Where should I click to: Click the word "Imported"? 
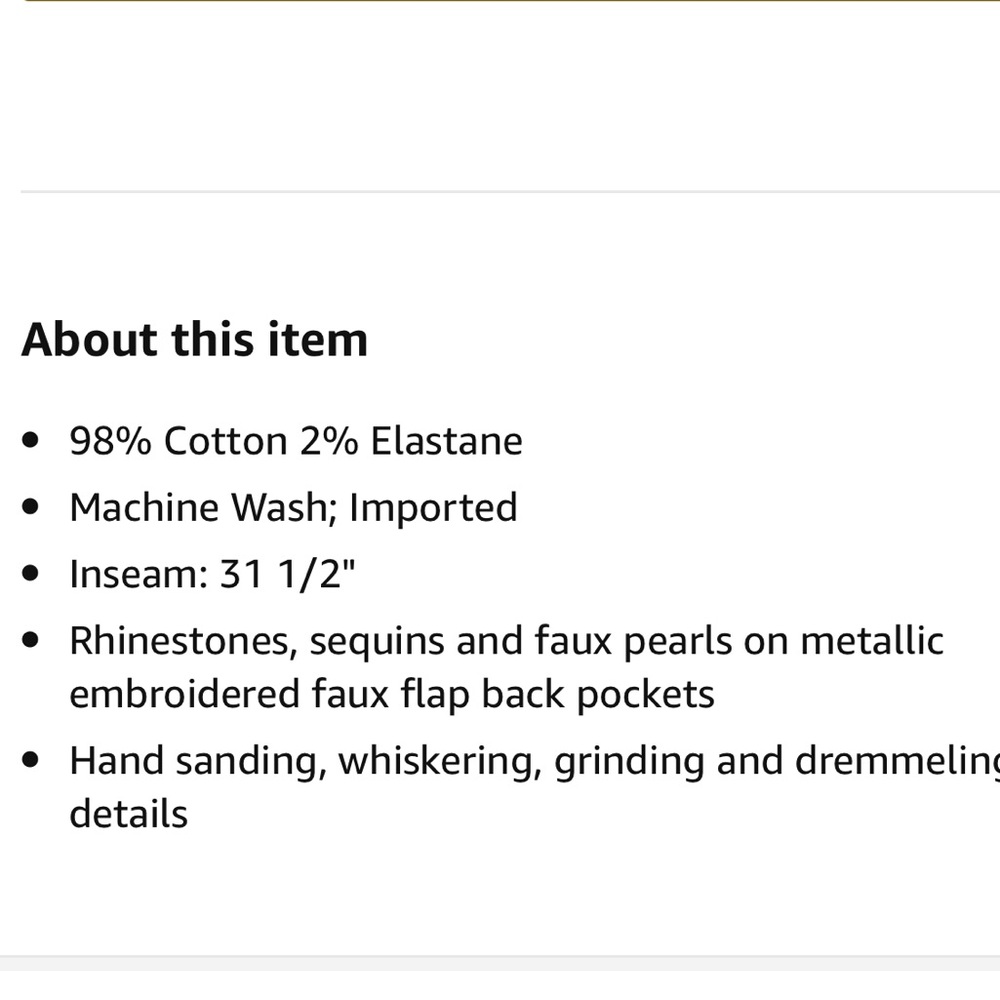pos(433,509)
